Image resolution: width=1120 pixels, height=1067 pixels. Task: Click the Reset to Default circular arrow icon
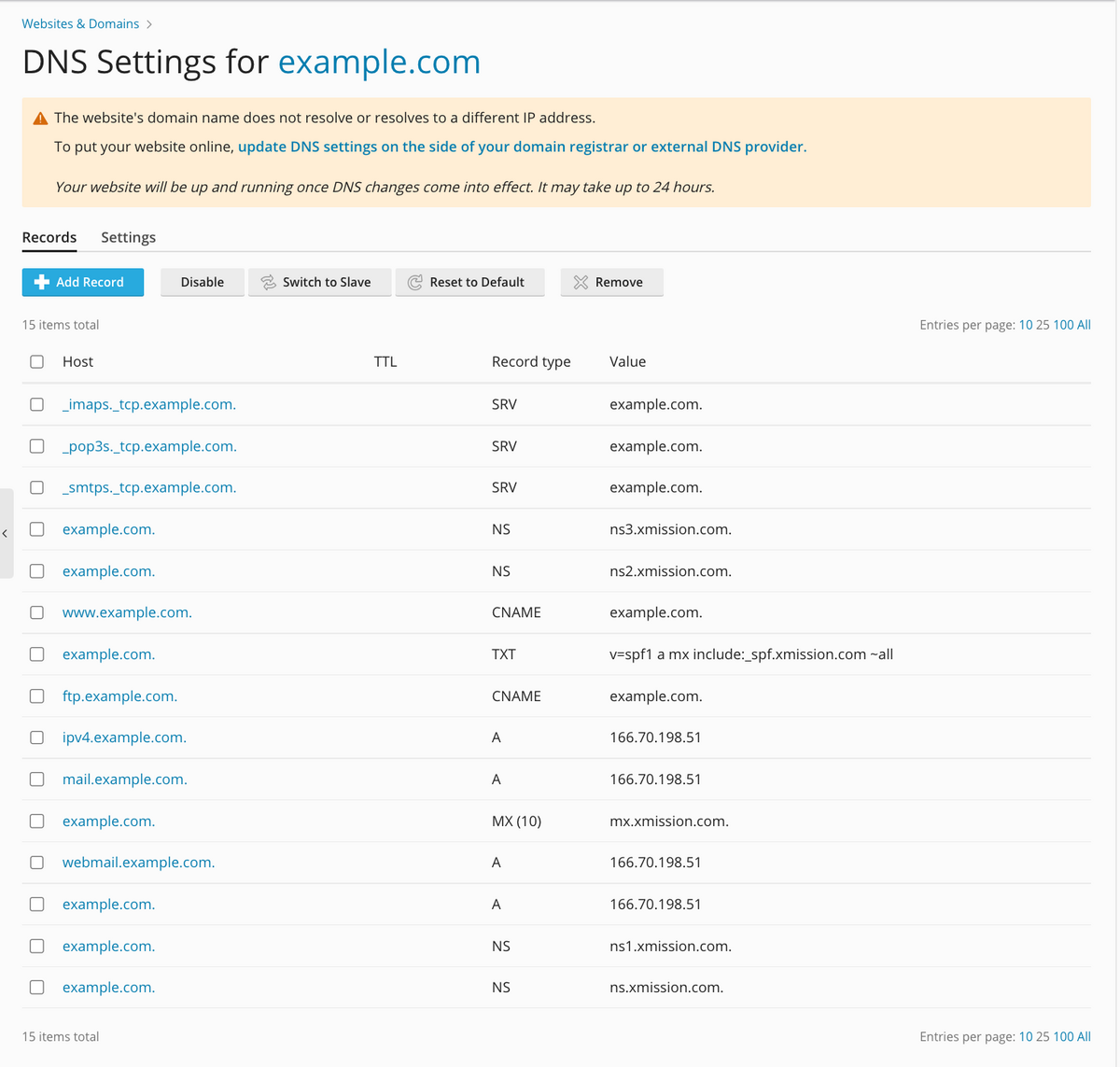tap(415, 282)
